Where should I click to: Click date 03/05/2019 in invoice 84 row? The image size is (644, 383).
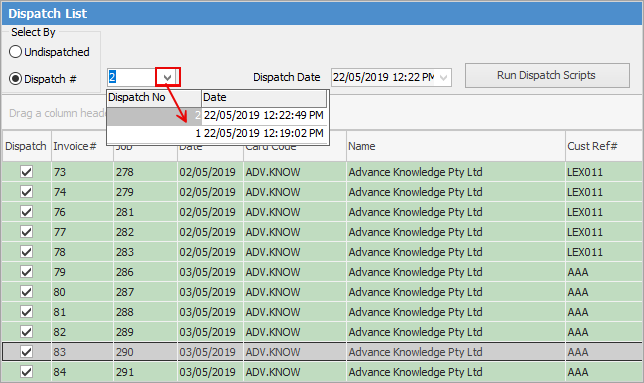pos(210,372)
